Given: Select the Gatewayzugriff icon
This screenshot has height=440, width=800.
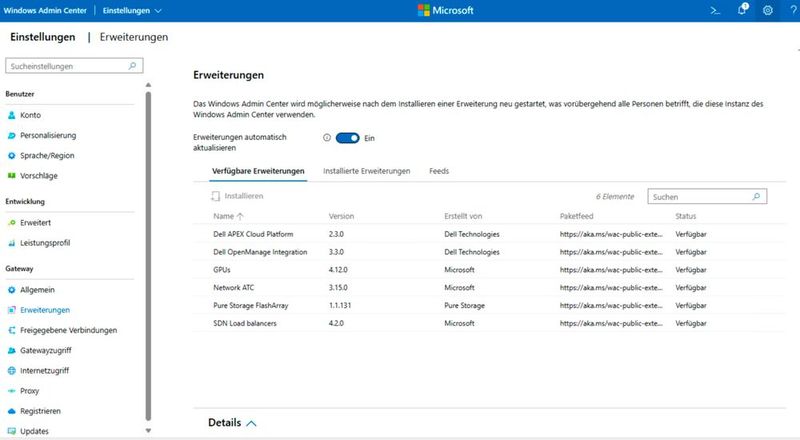Looking at the screenshot, I should (12, 350).
